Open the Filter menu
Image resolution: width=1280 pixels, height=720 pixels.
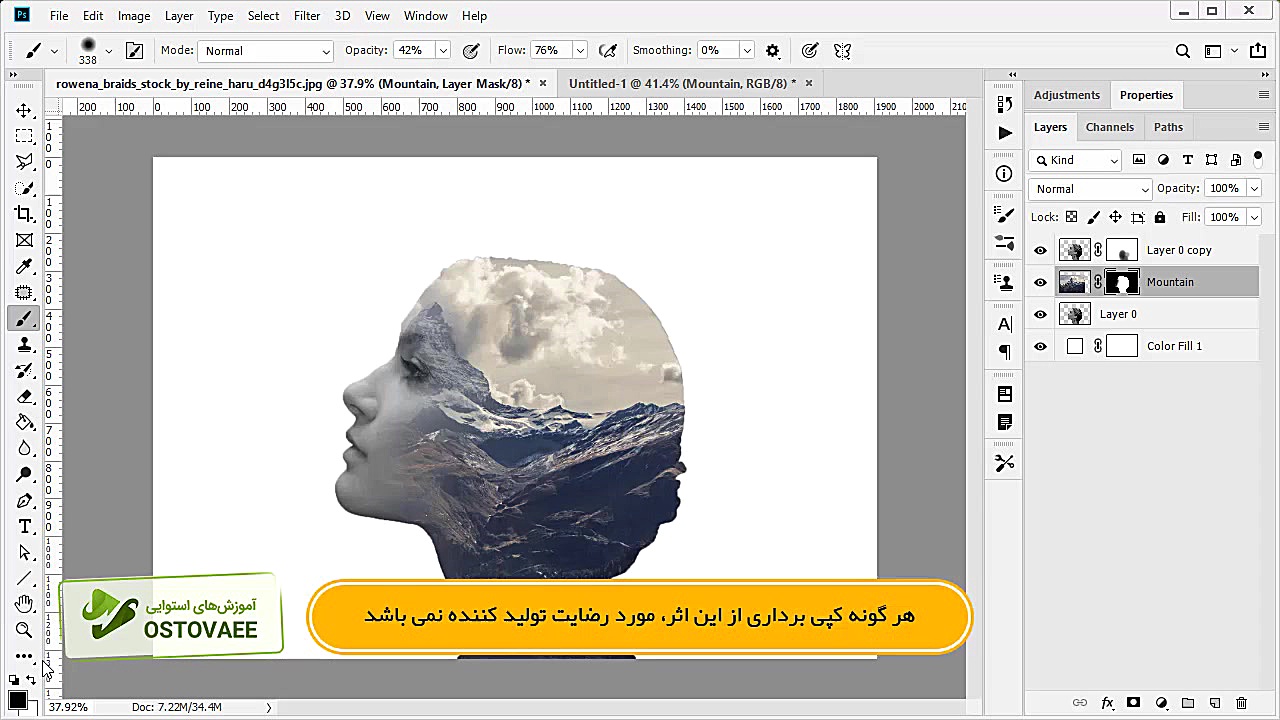click(x=307, y=15)
